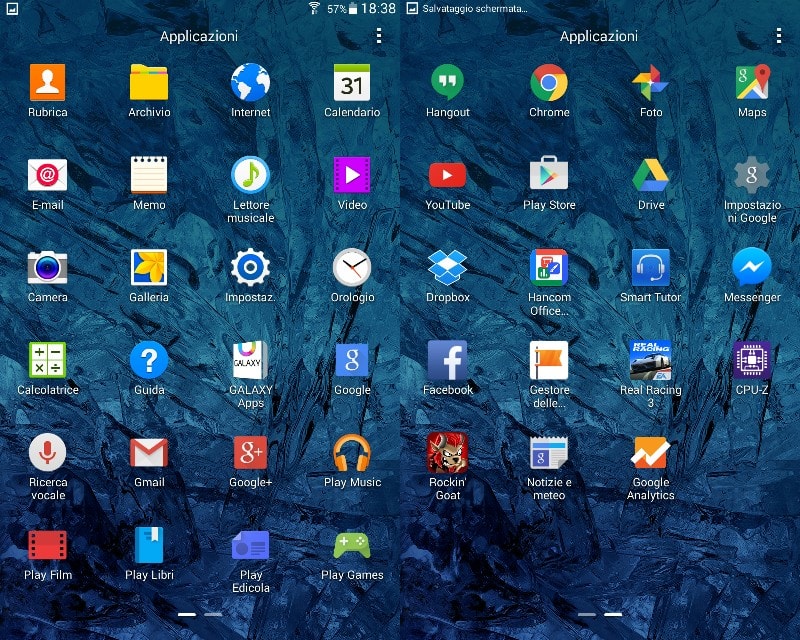
Task: Launch Google Analytics app
Action: tap(650, 452)
